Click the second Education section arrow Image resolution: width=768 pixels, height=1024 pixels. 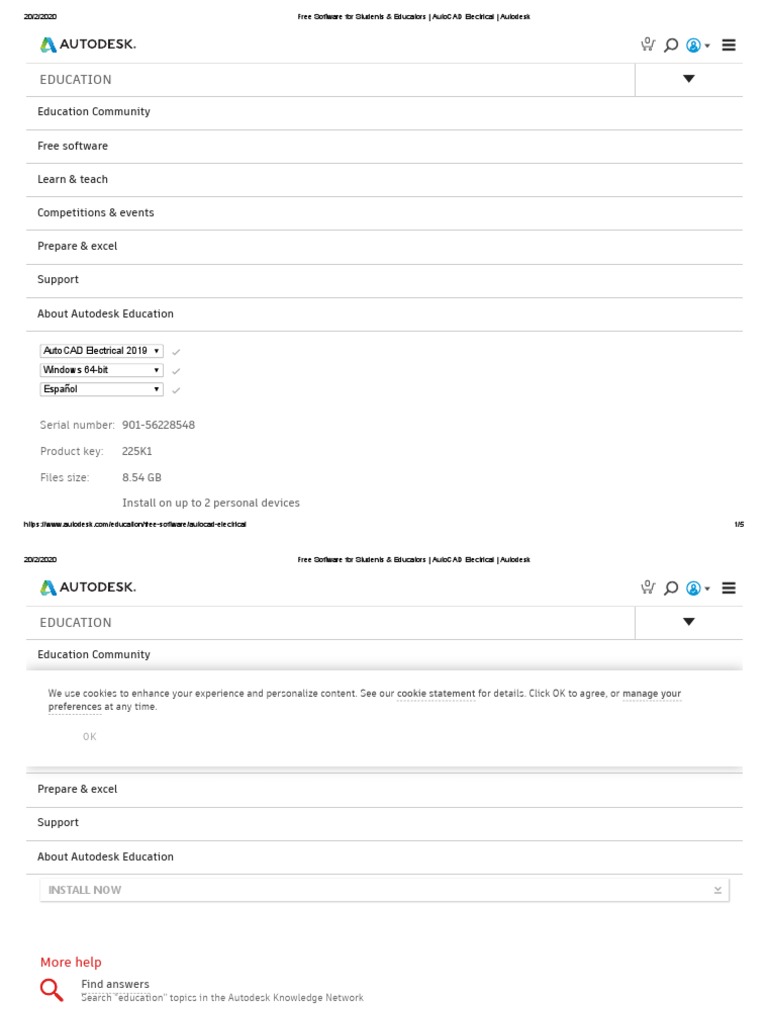[x=689, y=622]
